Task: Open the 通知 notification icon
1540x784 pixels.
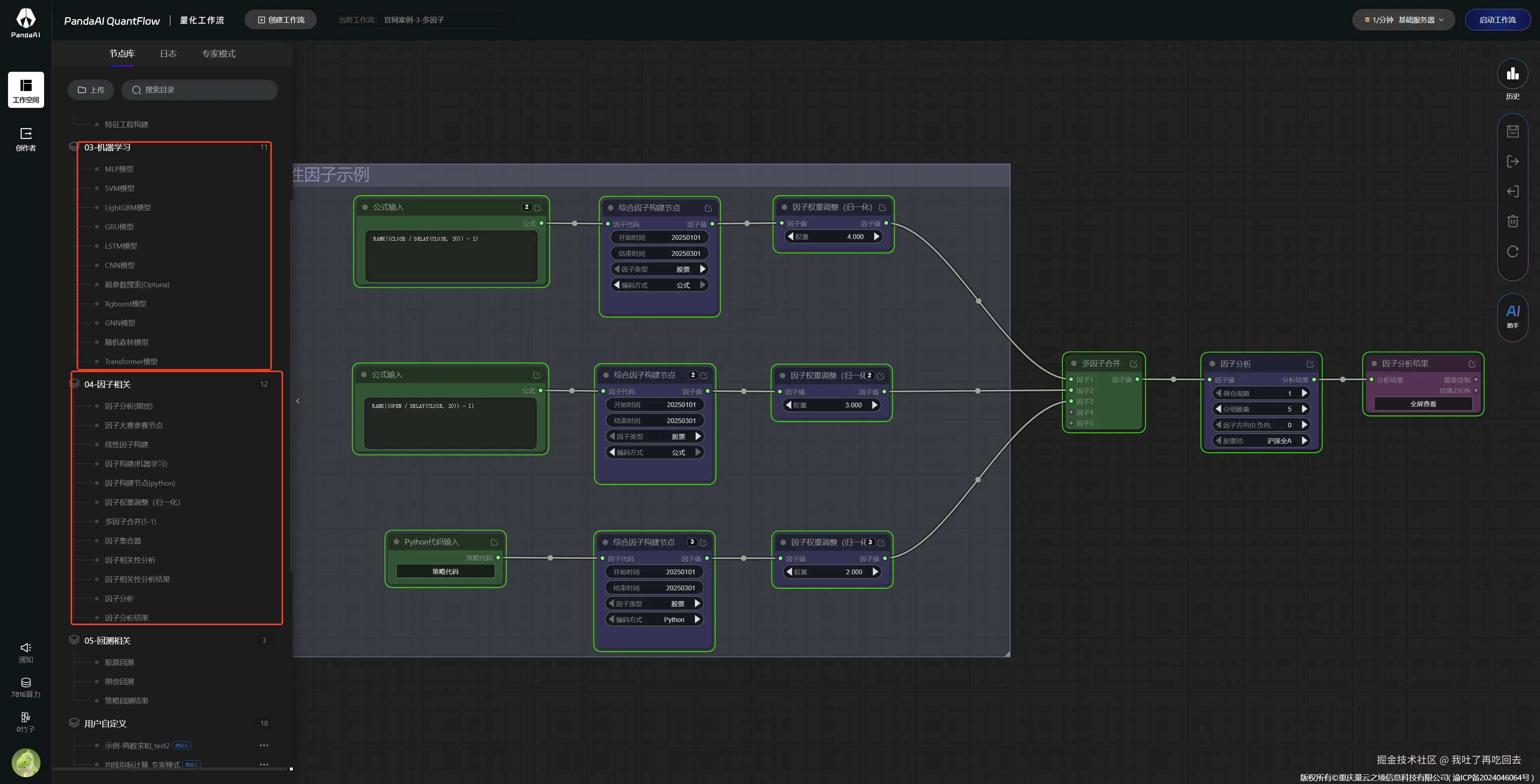Action: (x=26, y=652)
